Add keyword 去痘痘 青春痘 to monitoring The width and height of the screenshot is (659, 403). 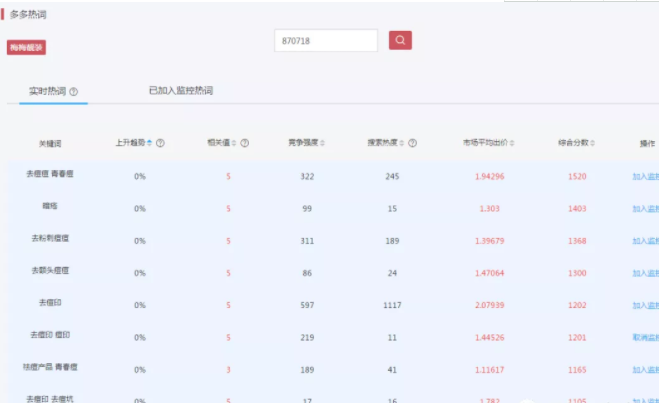(645, 176)
